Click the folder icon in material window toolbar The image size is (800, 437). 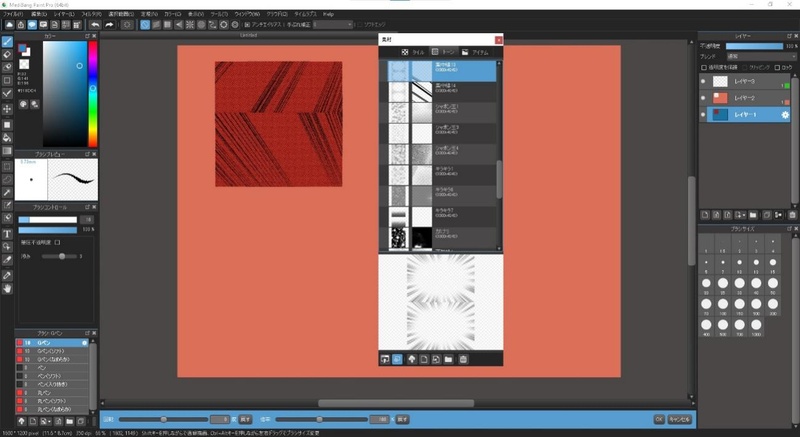click(x=448, y=359)
